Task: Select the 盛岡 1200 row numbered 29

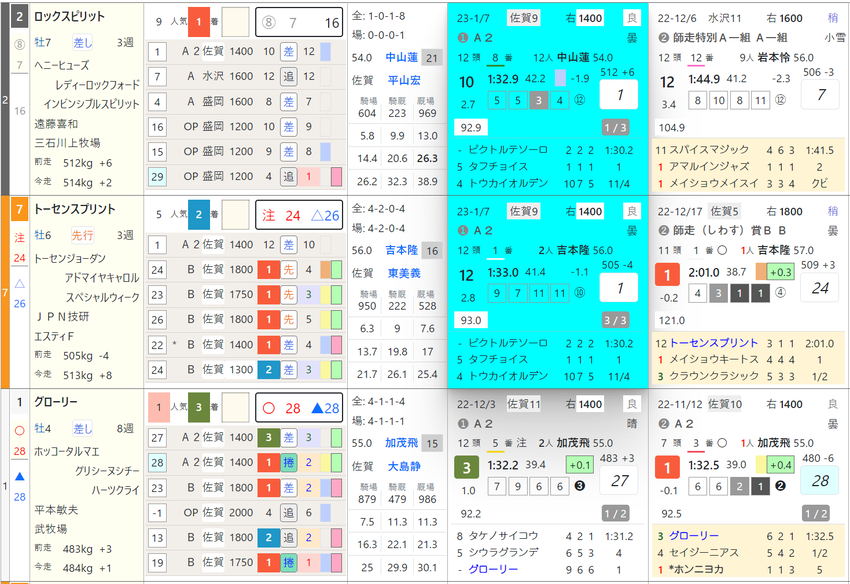Action: (246, 176)
